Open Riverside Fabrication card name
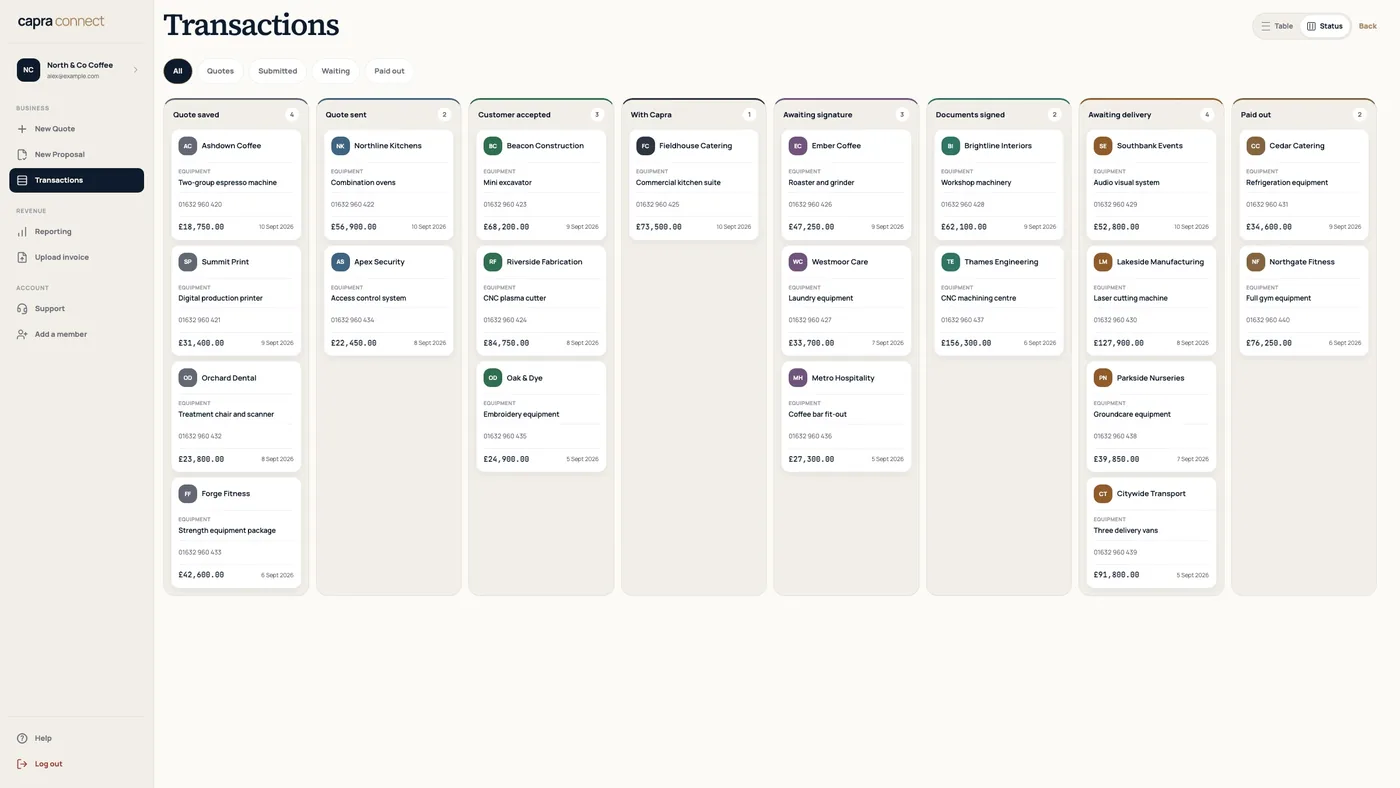This screenshot has height=788, width=1400. pyautogui.click(x=545, y=262)
